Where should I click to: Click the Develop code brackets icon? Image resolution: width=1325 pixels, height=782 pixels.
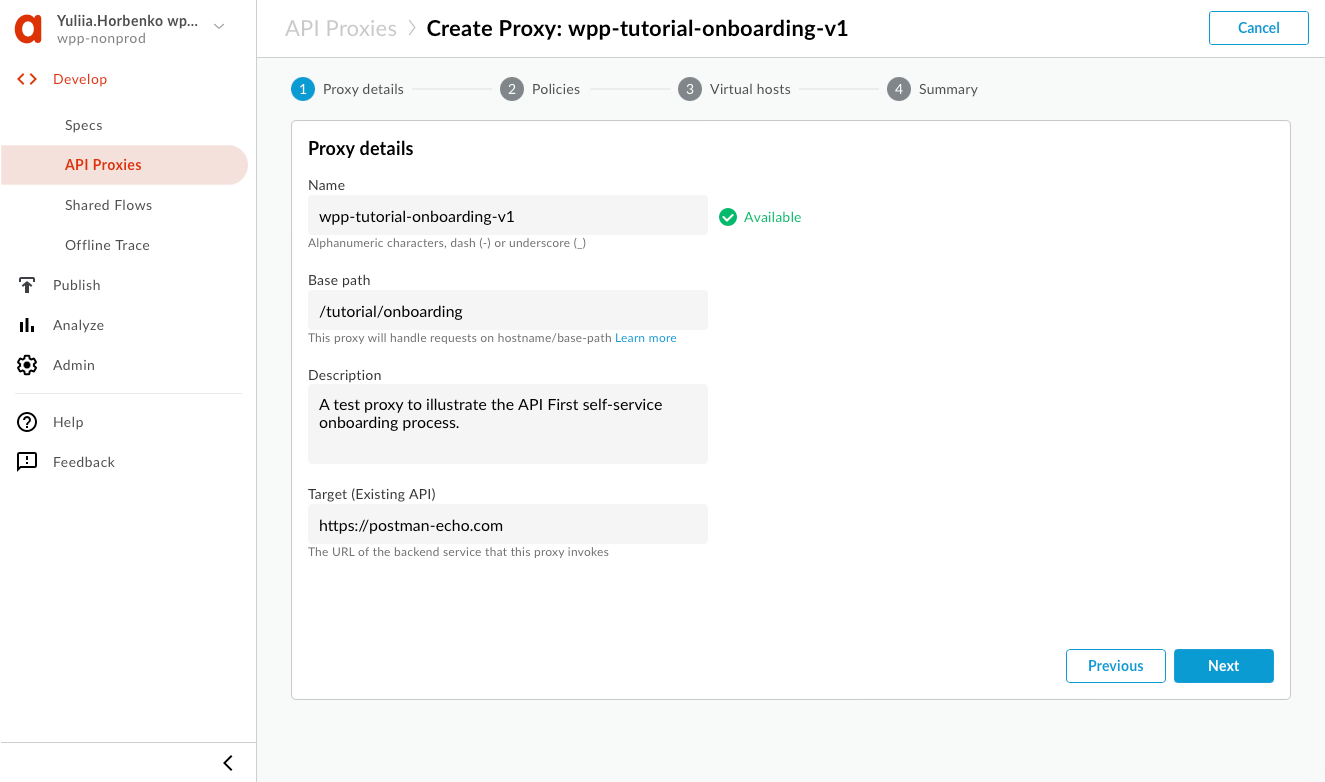coord(28,79)
